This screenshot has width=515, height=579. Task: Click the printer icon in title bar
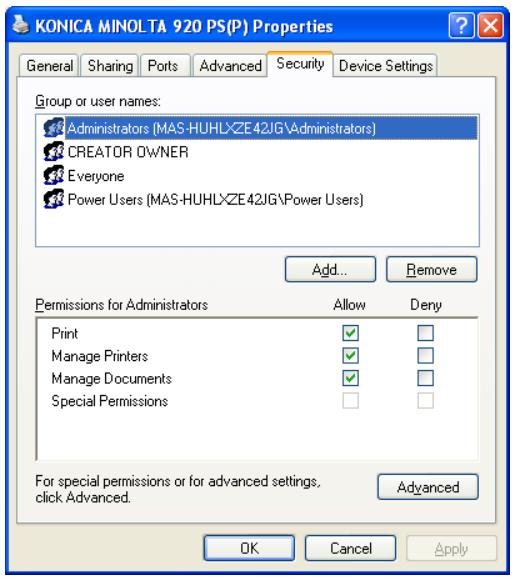[x=20, y=25]
